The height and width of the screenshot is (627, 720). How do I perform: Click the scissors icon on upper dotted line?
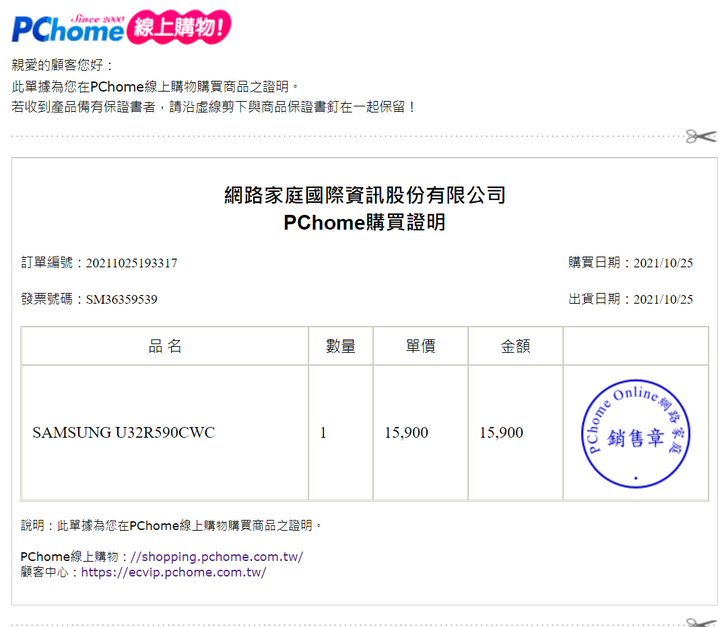click(701, 136)
